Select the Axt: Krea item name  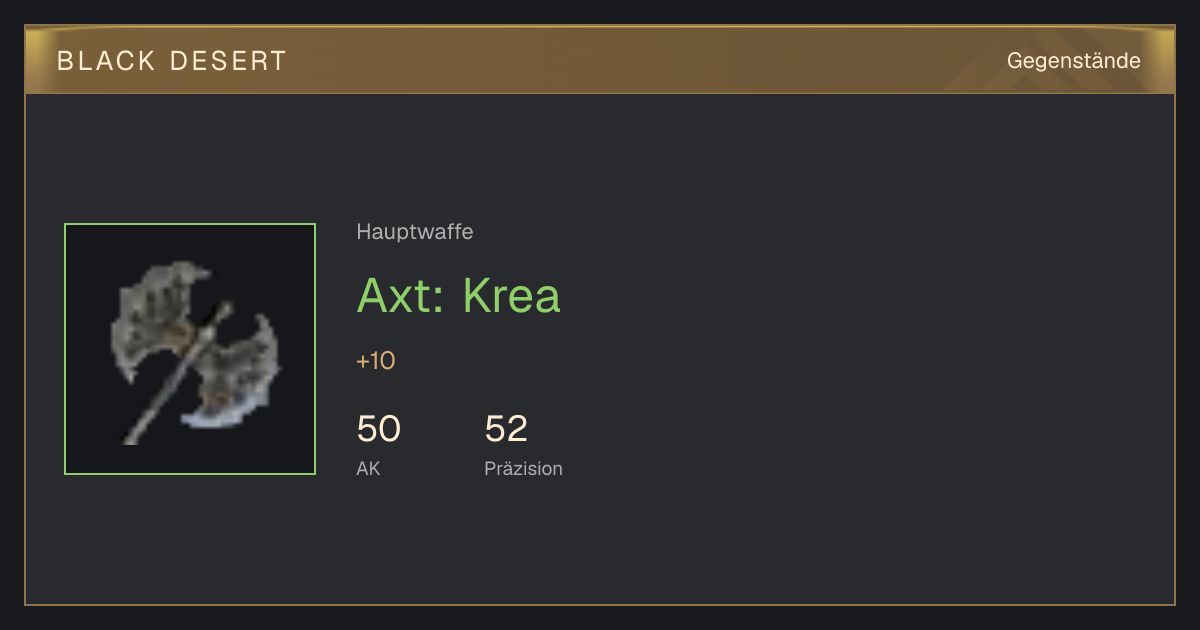458,295
